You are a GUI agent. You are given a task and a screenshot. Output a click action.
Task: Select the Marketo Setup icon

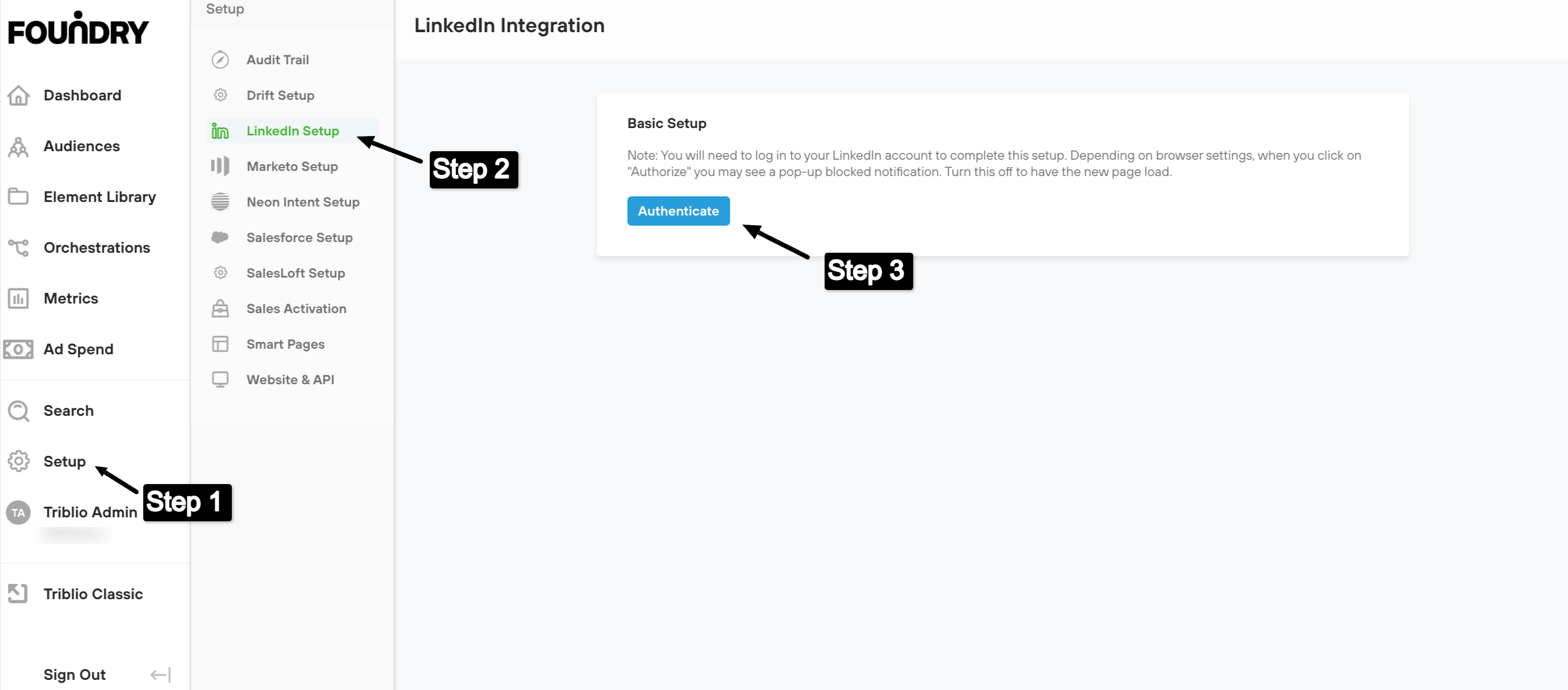[220, 166]
